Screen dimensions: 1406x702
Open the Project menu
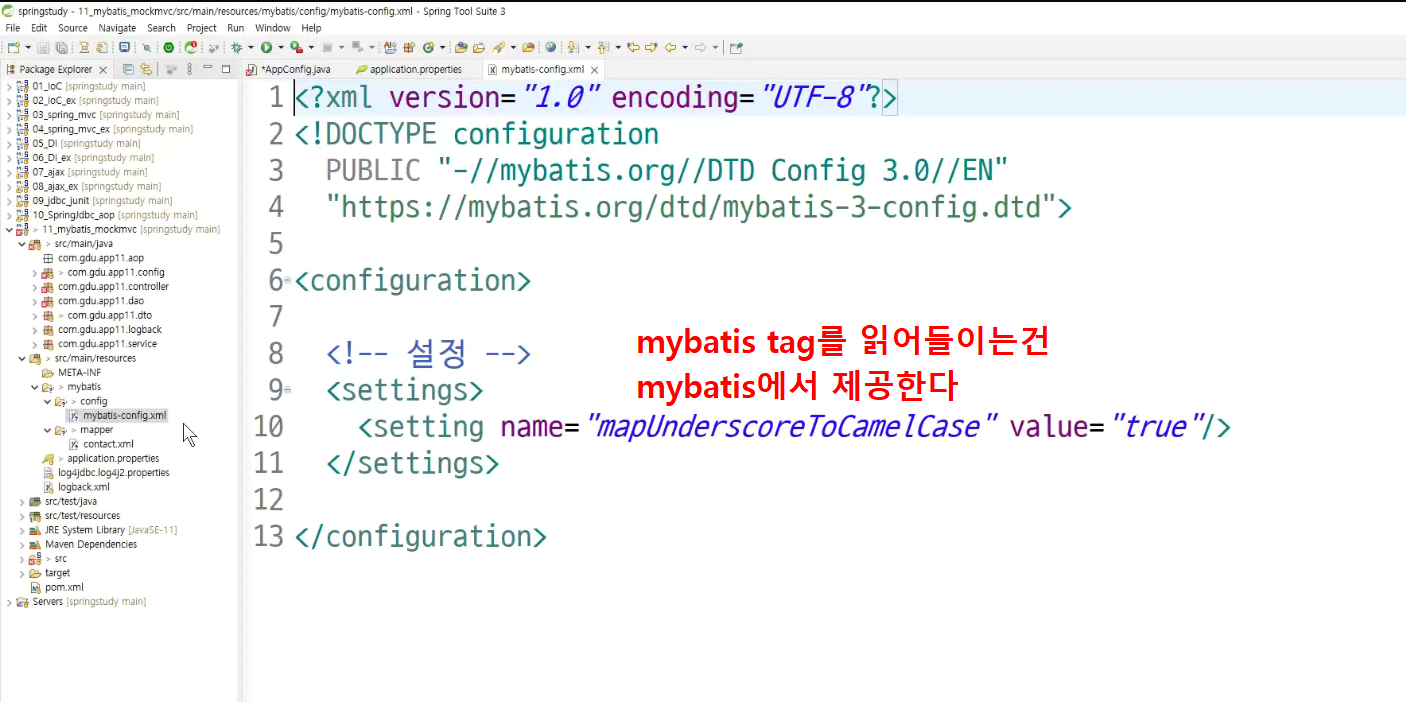pyautogui.click(x=201, y=28)
